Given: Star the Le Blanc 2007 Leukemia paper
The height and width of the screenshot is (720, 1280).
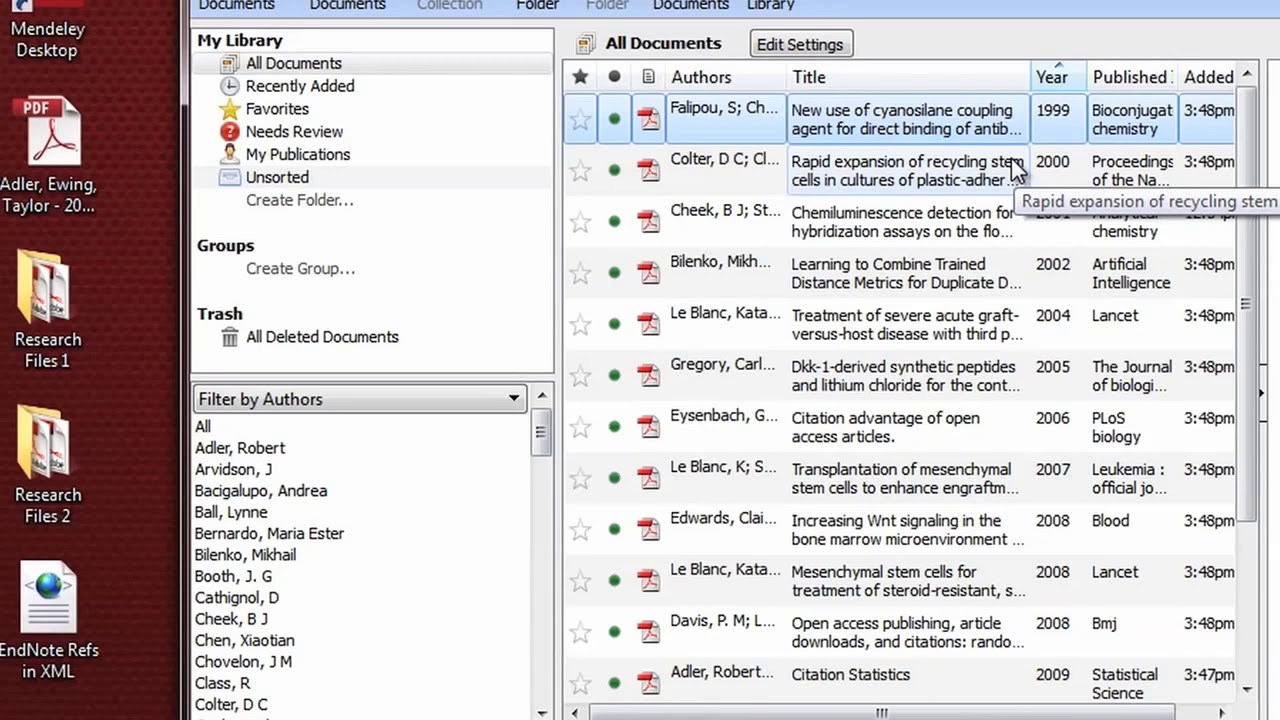Looking at the screenshot, I should tap(580, 478).
